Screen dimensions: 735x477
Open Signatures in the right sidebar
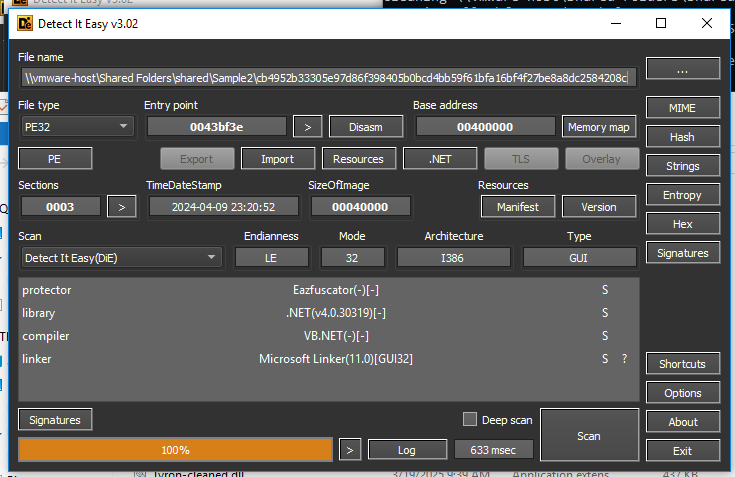[x=682, y=253]
